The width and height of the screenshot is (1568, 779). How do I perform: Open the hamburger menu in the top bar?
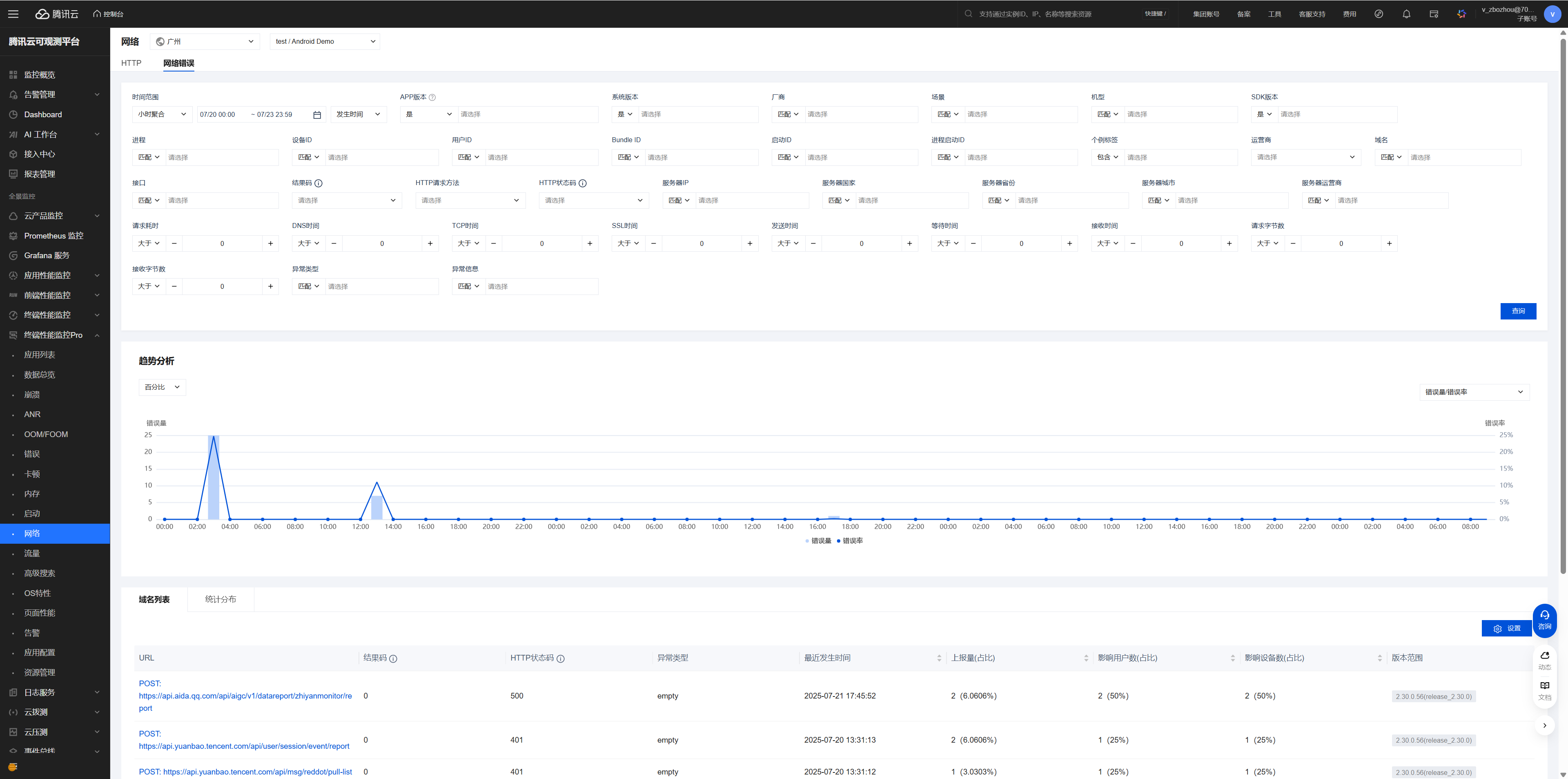click(x=13, y=13)
